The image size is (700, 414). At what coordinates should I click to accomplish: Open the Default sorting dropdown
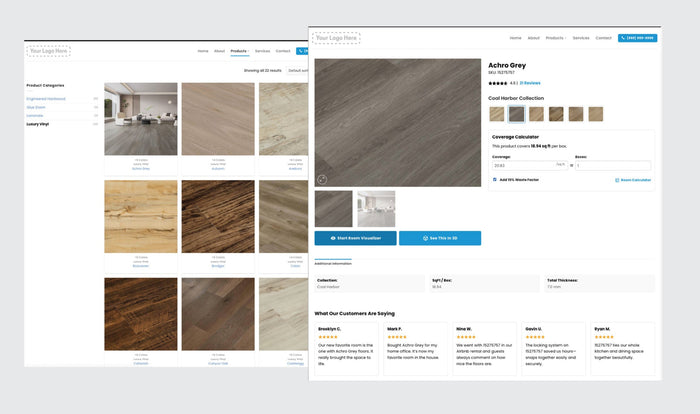[297, 71]
